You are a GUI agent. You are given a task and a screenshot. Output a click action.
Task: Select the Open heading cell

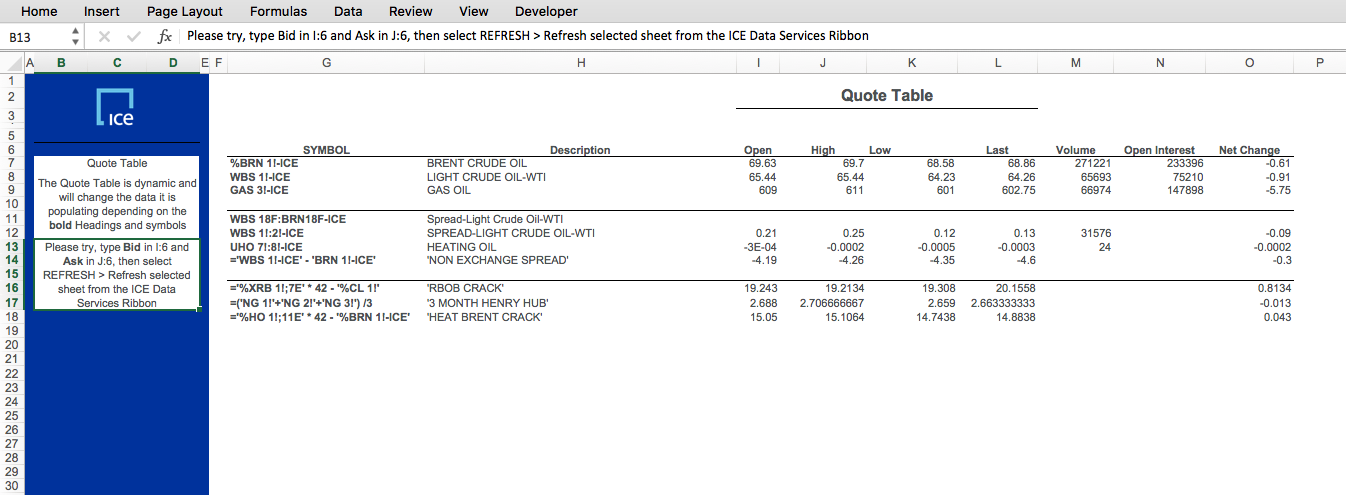click(x=758, y=150)
